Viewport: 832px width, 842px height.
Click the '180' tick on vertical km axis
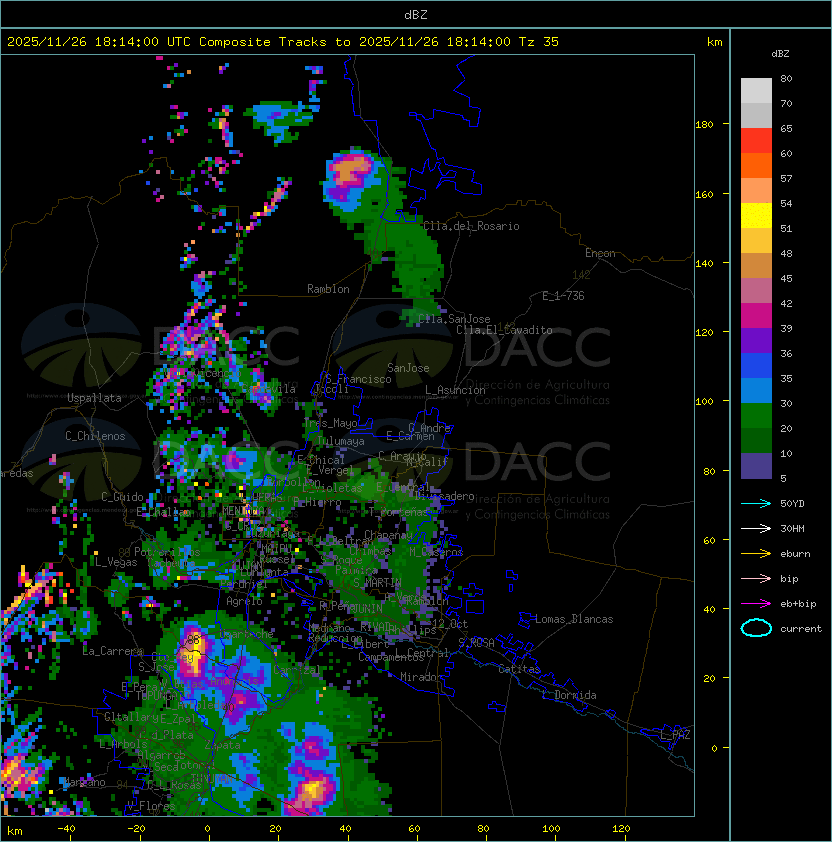(x=704, y=124)
